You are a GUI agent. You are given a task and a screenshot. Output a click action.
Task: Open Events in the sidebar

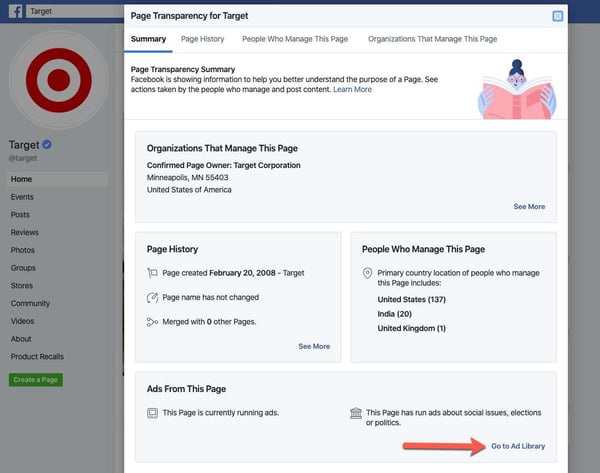[22, 197]
